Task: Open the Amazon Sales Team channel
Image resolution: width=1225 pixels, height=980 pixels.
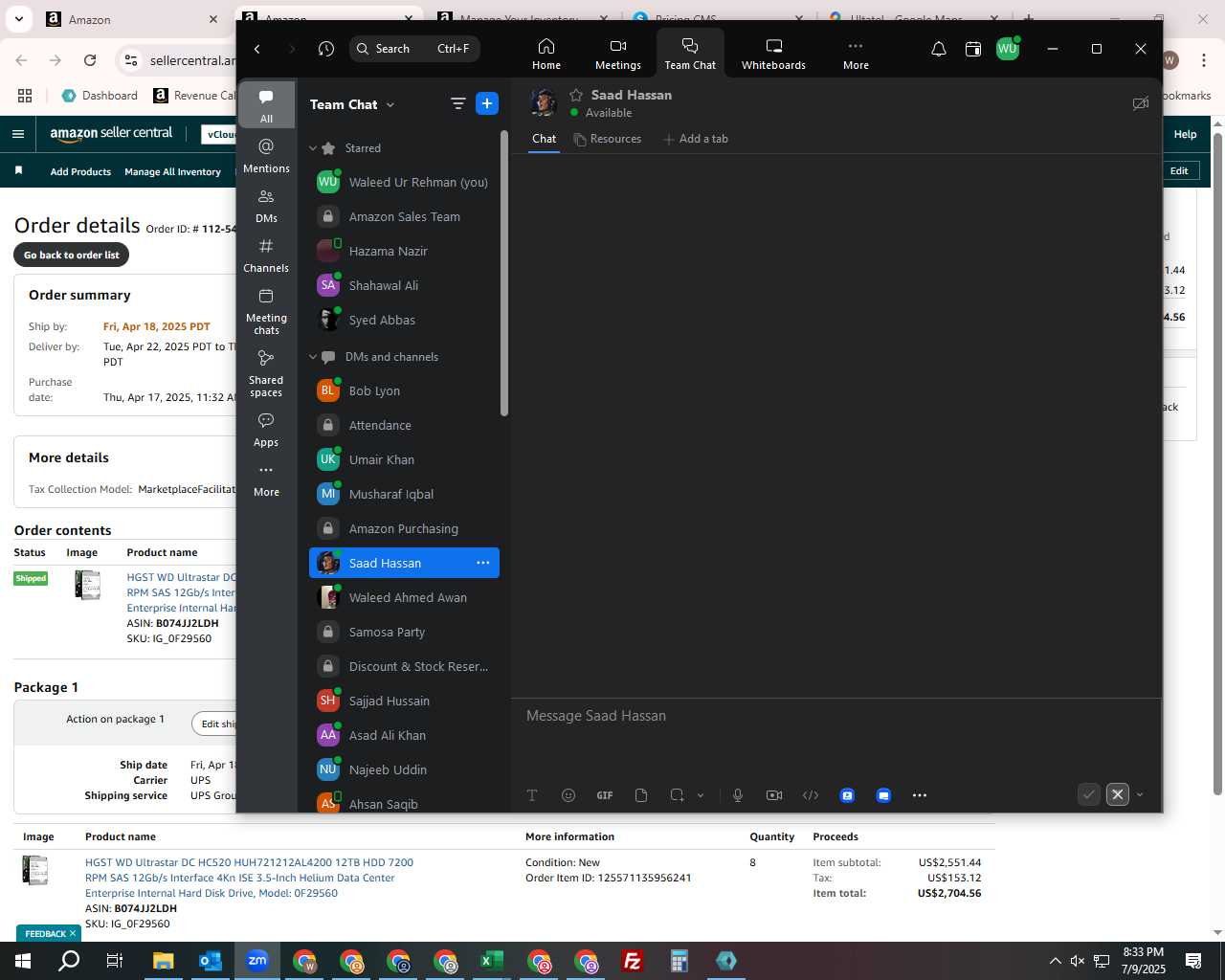Action: point(404,216)
